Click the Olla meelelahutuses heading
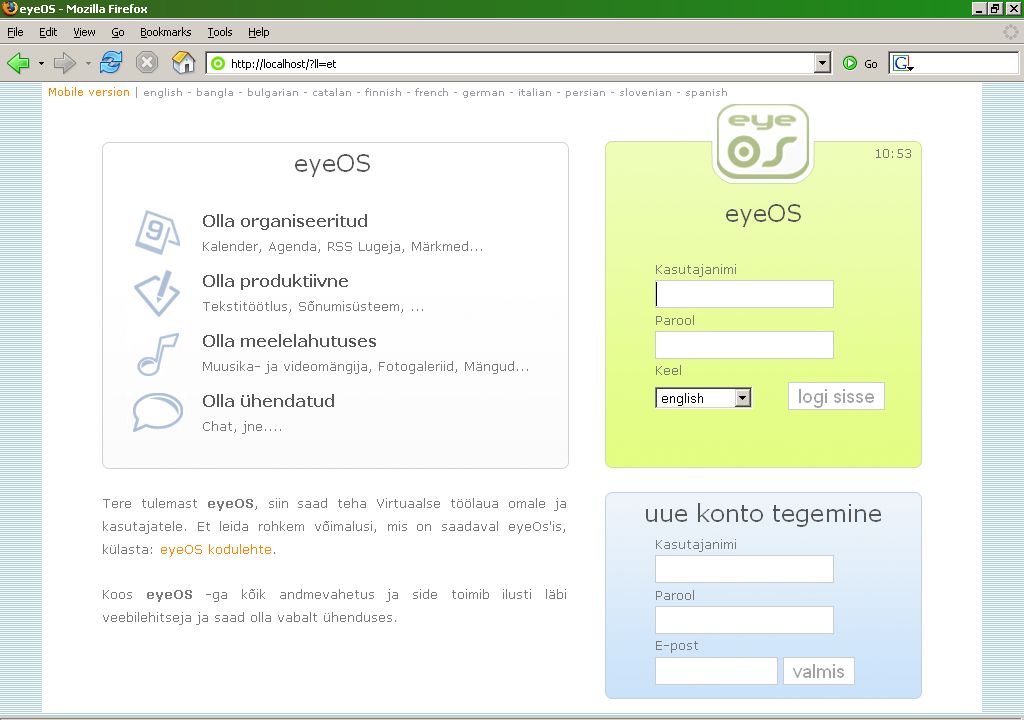1024x720 pixels. point(289,341)
